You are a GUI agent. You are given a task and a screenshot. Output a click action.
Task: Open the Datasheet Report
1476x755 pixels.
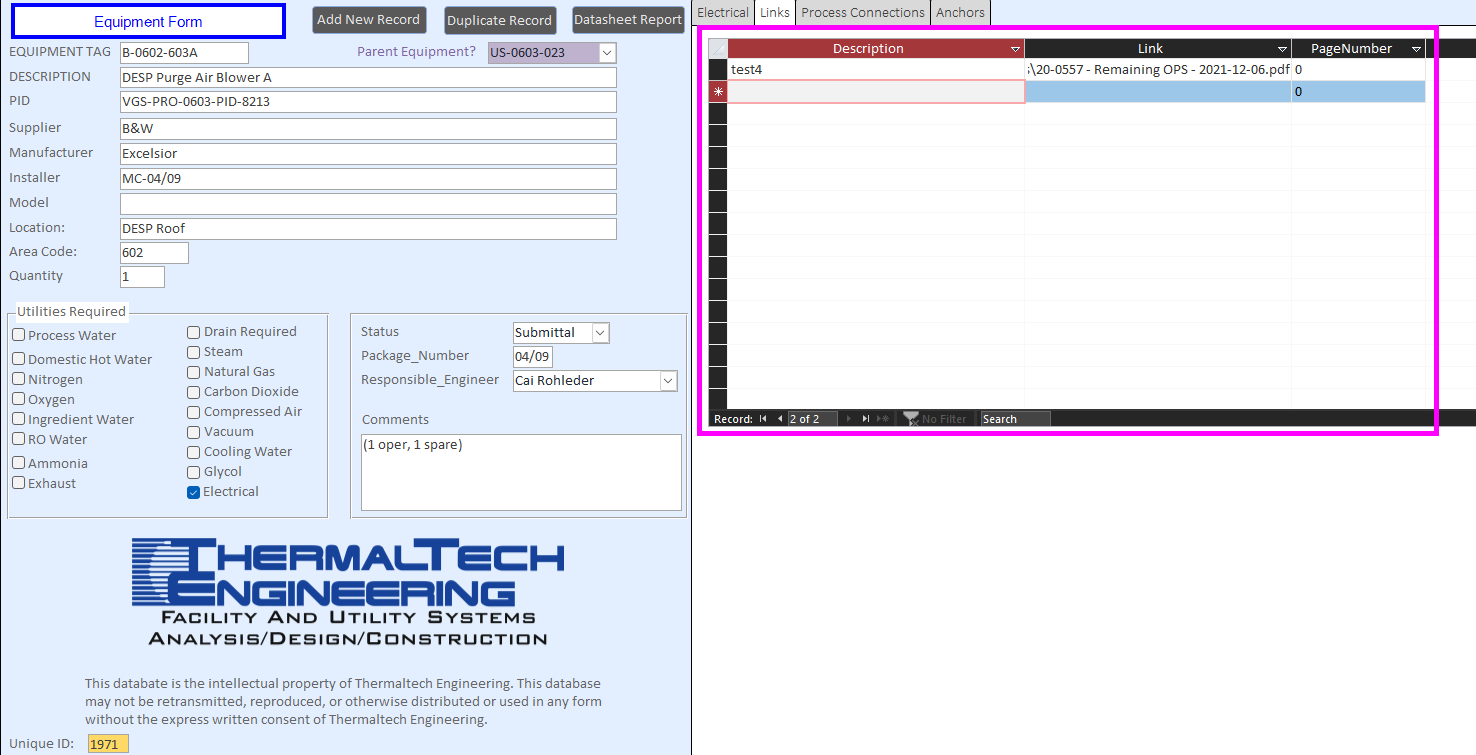[628, 20]
